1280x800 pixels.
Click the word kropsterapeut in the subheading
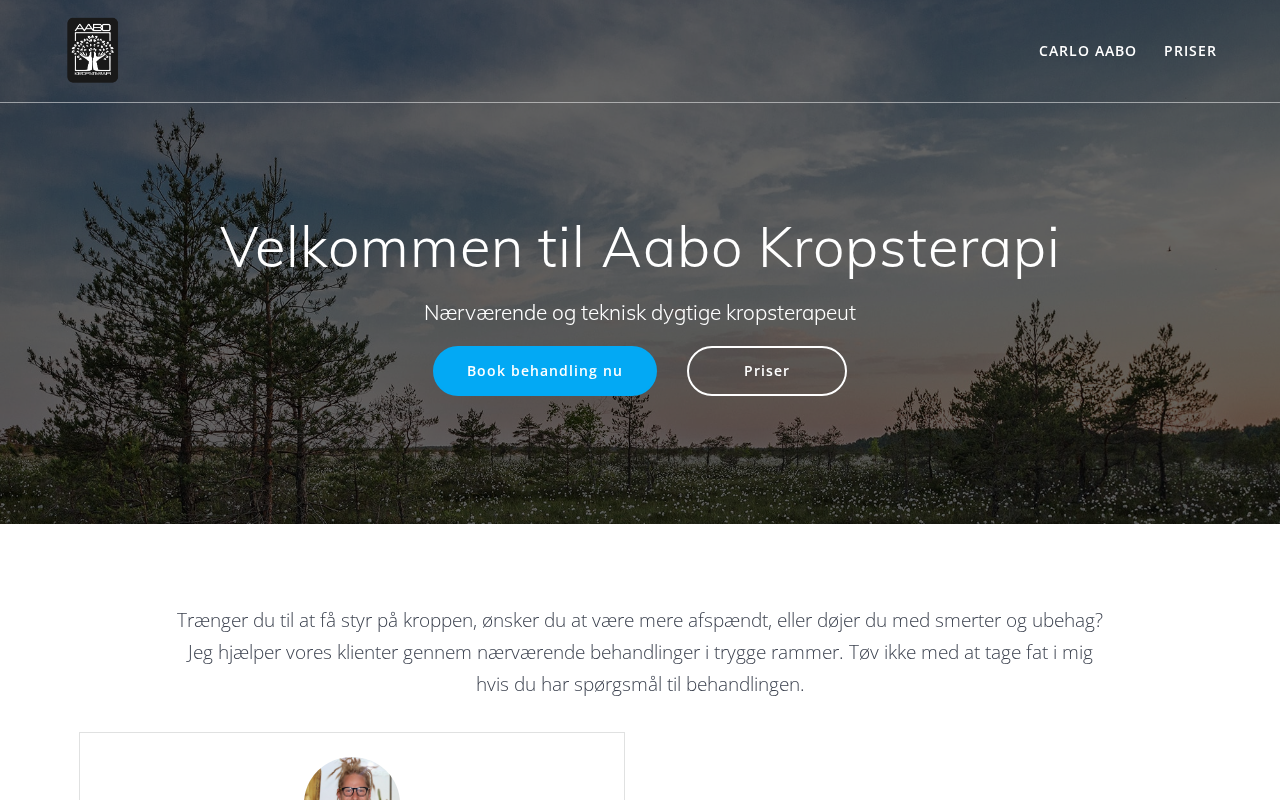pos(791,313)
